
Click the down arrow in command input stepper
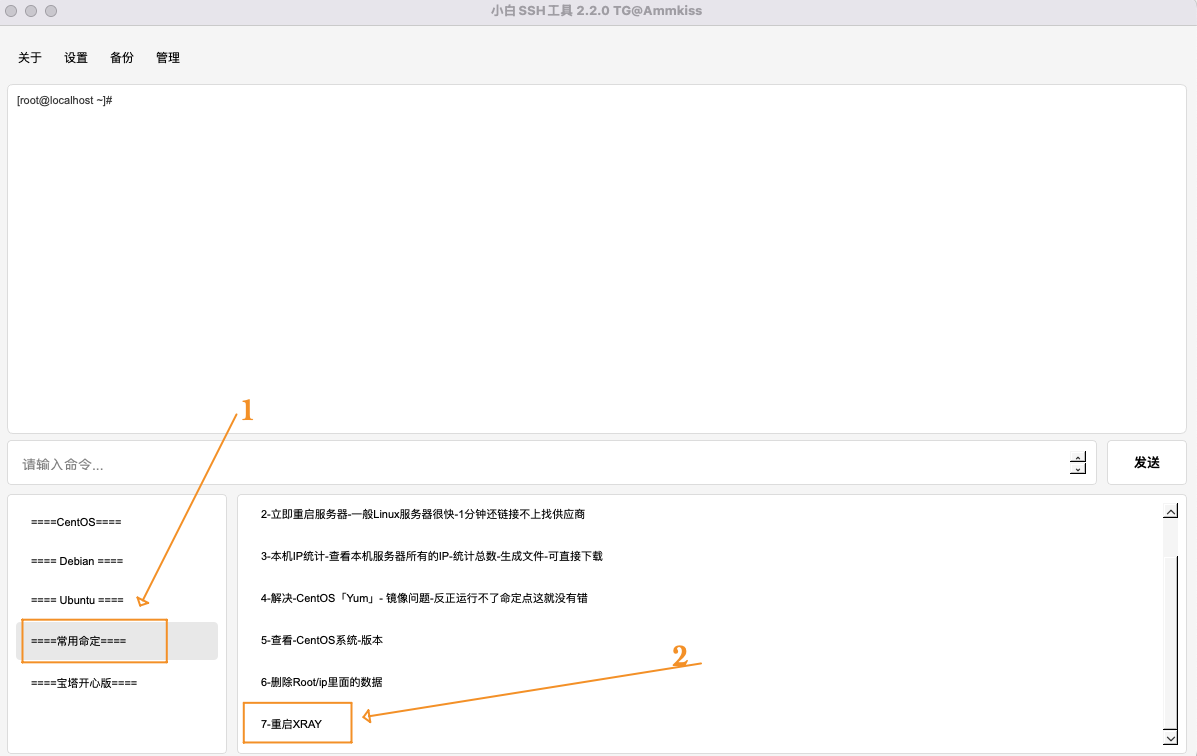(x=1077, y=470)
